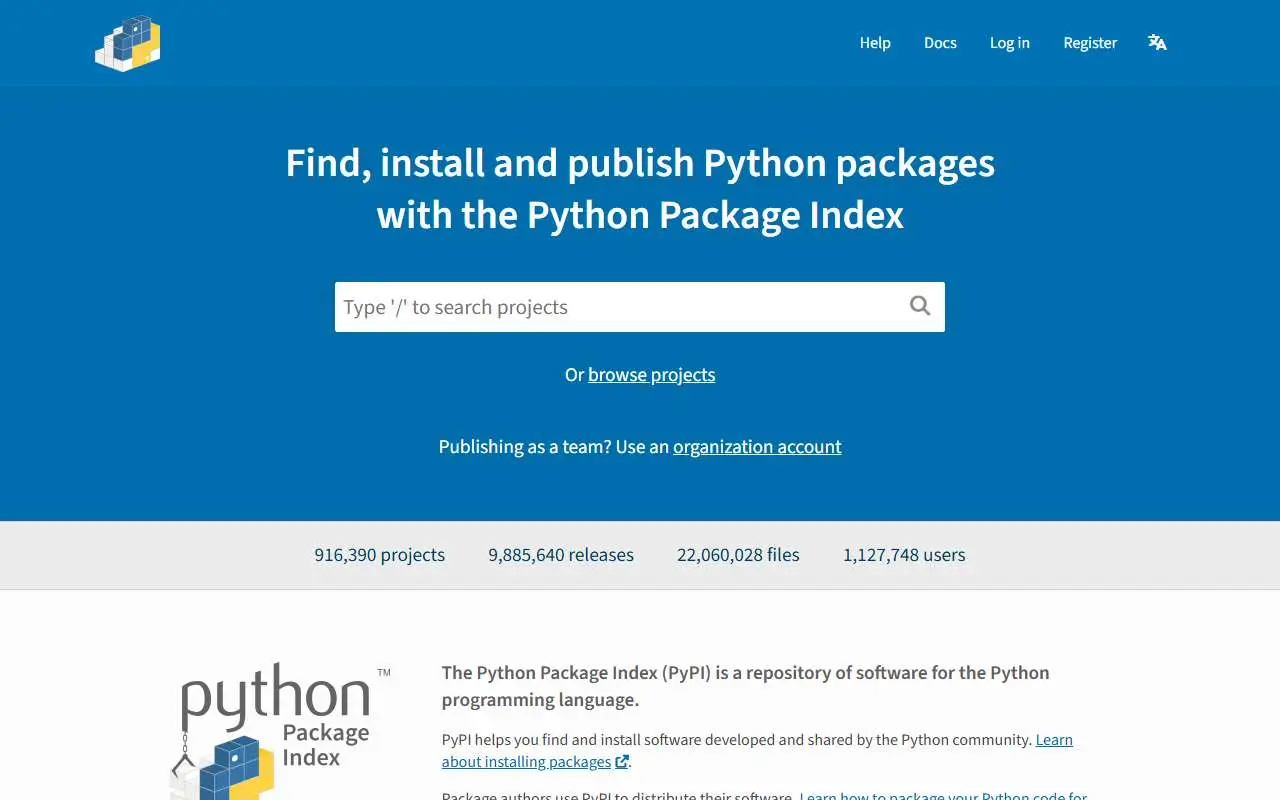Viewport: 1280px width, 800px height.
Task: Follow the browse projects link
Action: coord(651,375)
